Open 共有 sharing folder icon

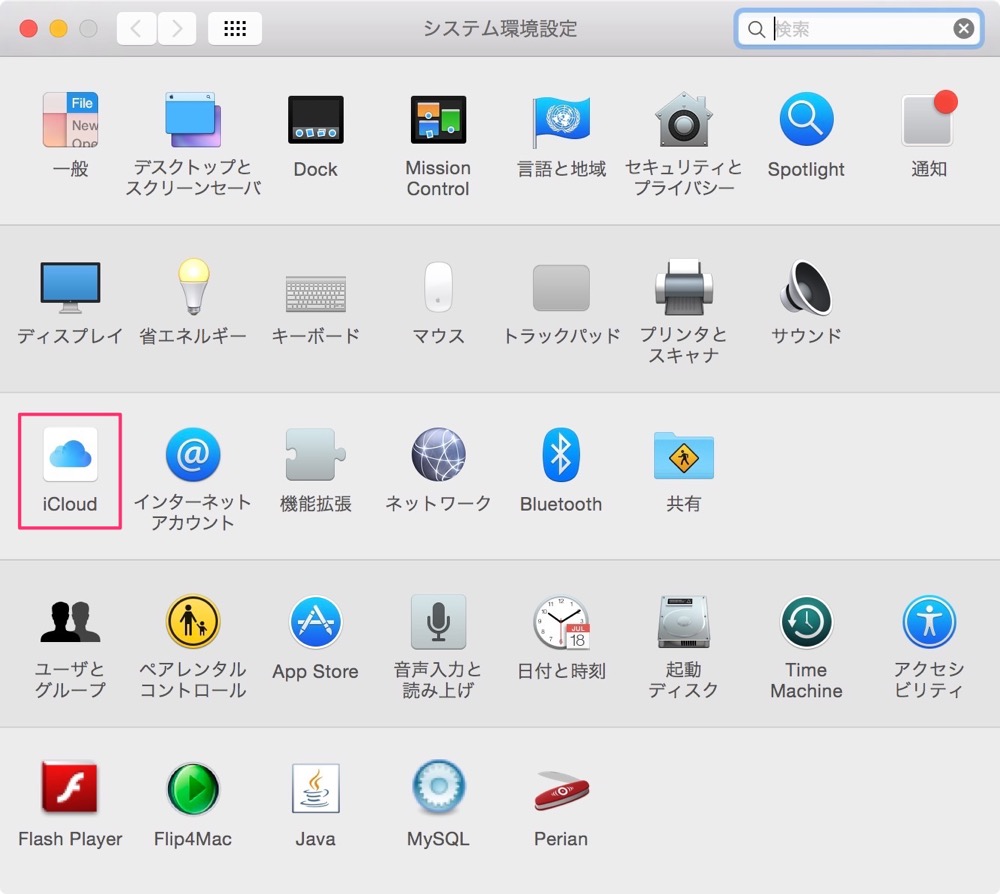[x=684, y=455]
